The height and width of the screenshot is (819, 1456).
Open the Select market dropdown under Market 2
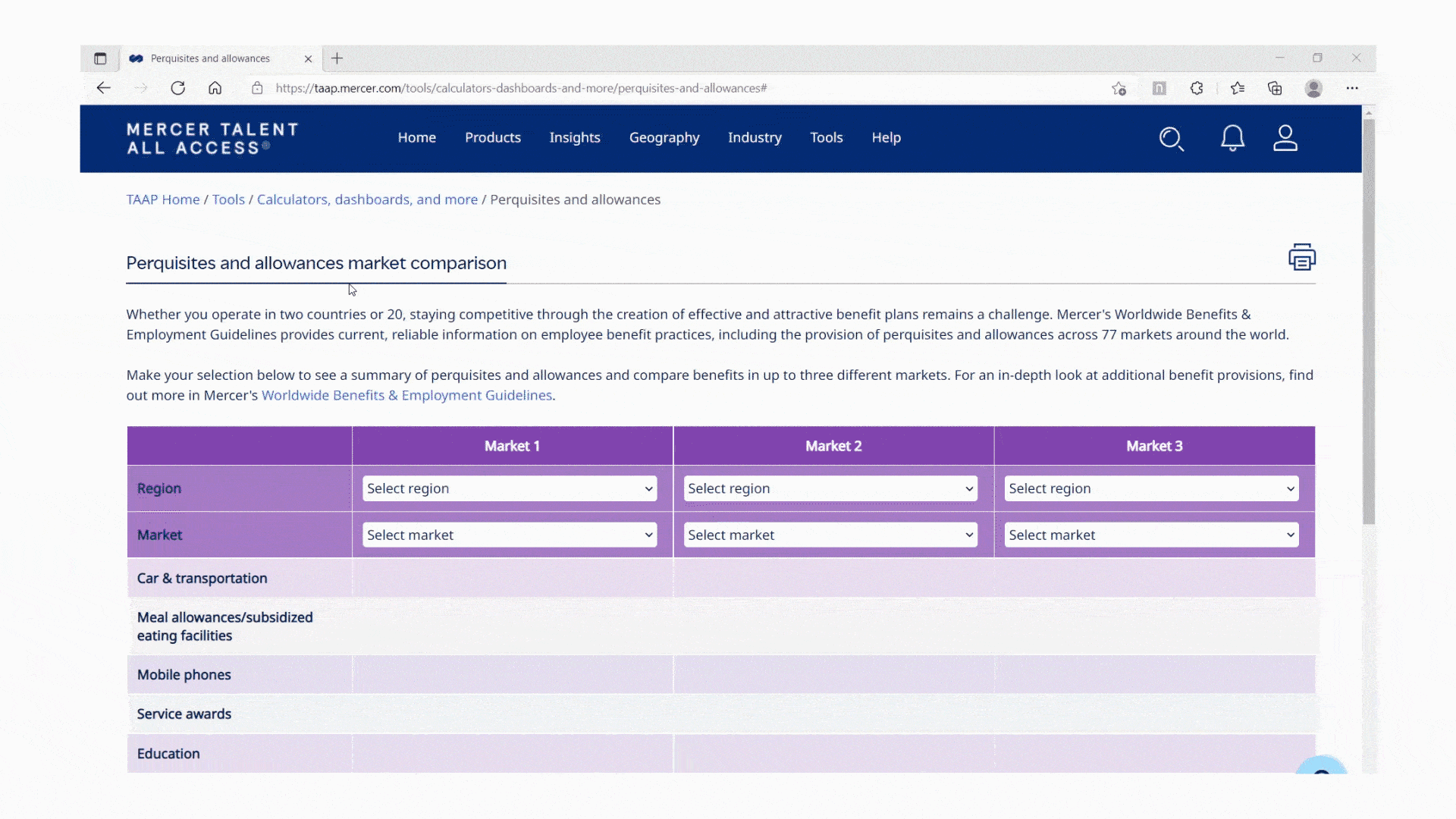(830, 535)
